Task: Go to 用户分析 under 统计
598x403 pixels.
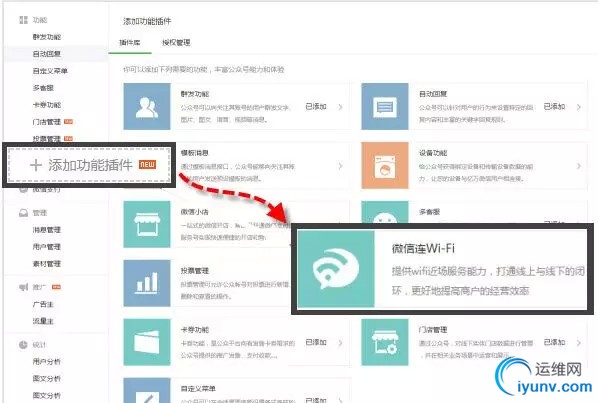Action: click(x=47, y=361)
